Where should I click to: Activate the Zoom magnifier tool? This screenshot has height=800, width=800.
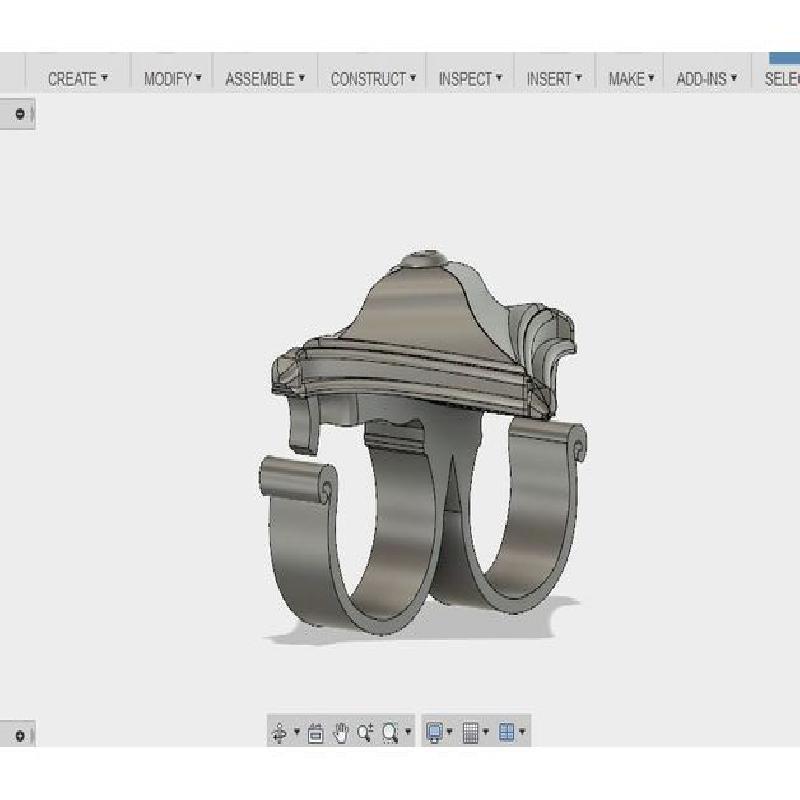(x=365, y=734)
